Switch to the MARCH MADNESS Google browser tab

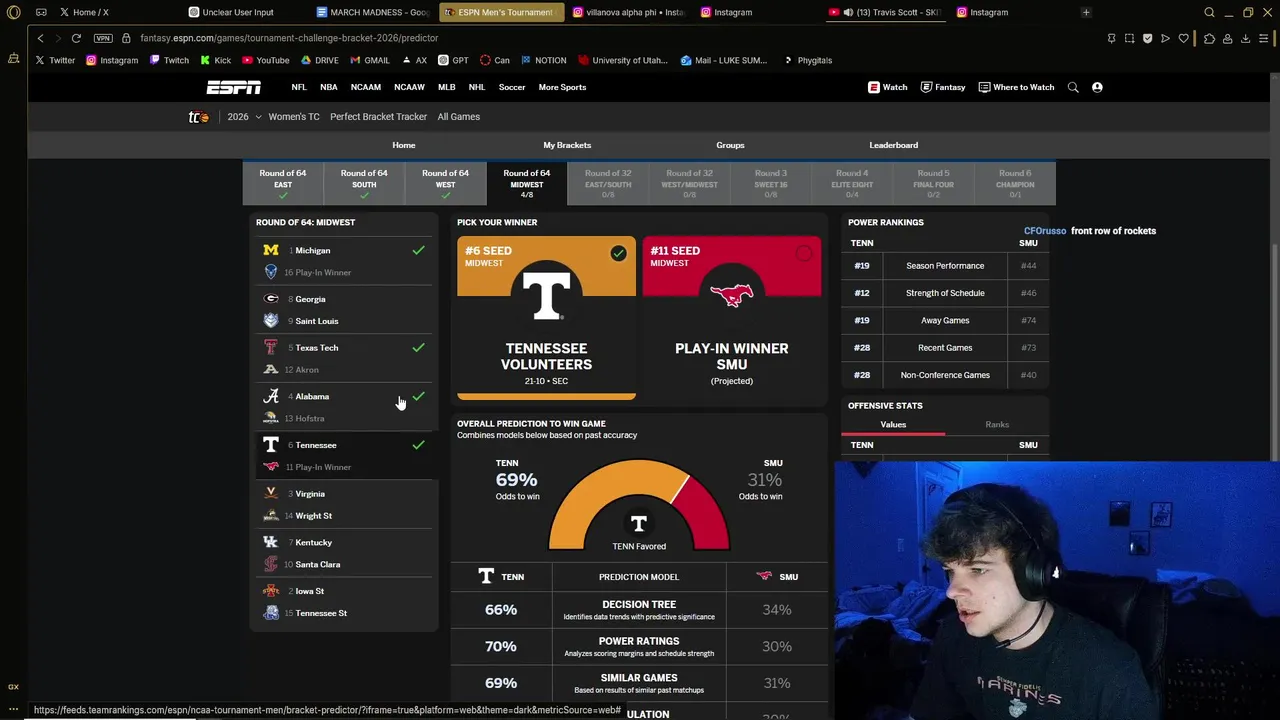click(x=372, y=12)
